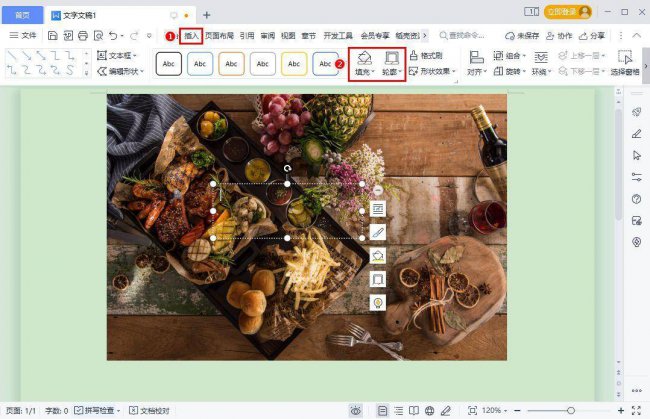Click the floating layout options icon beside shape
Image resolution: width=650 pixels, height=419 pixels.
(378, 209)
